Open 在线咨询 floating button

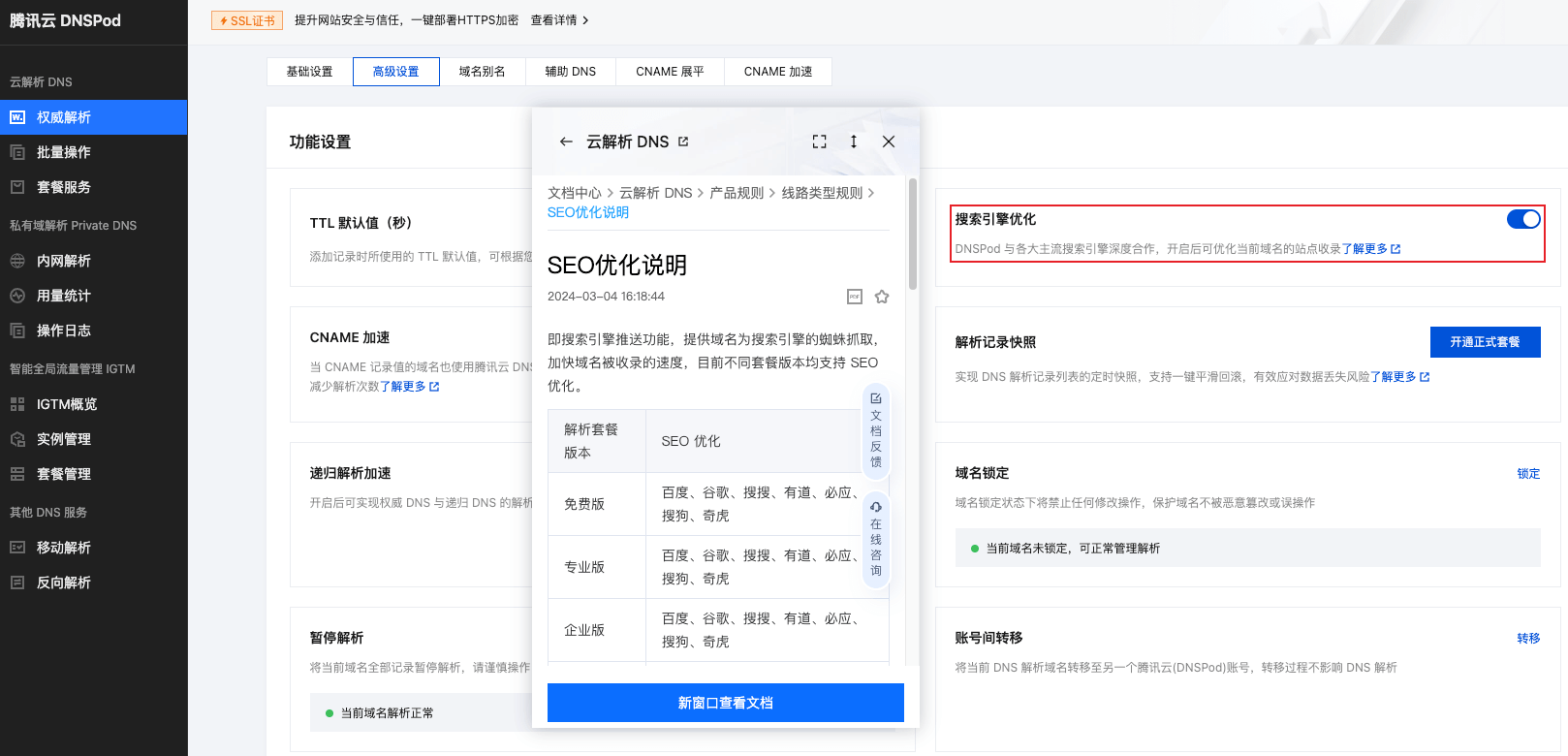(x=876, y=539)
